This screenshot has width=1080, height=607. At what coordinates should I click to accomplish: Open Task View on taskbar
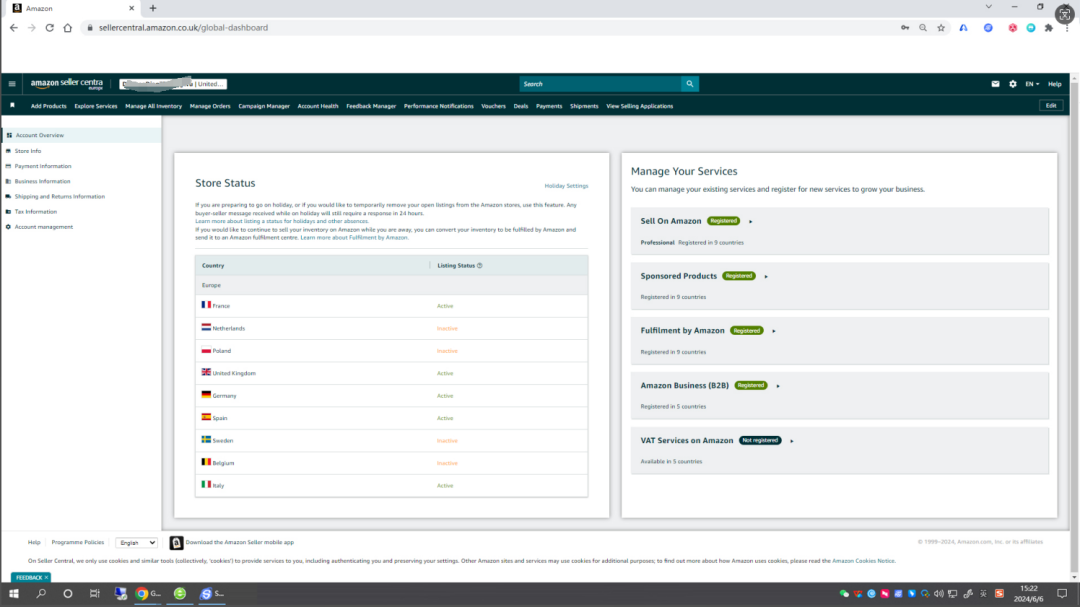[x=94, y=593]
